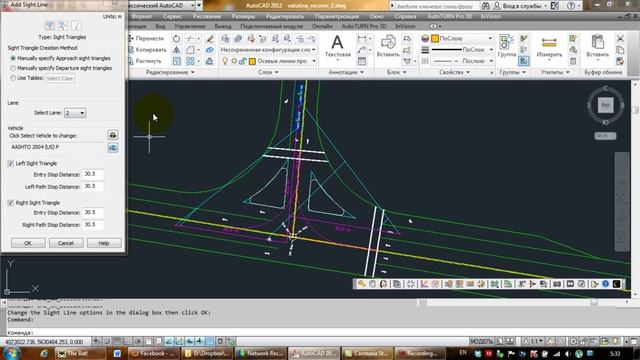The image size is (640, 360).
Task: Expand the Аннотации panel
Action: point(346,72)
